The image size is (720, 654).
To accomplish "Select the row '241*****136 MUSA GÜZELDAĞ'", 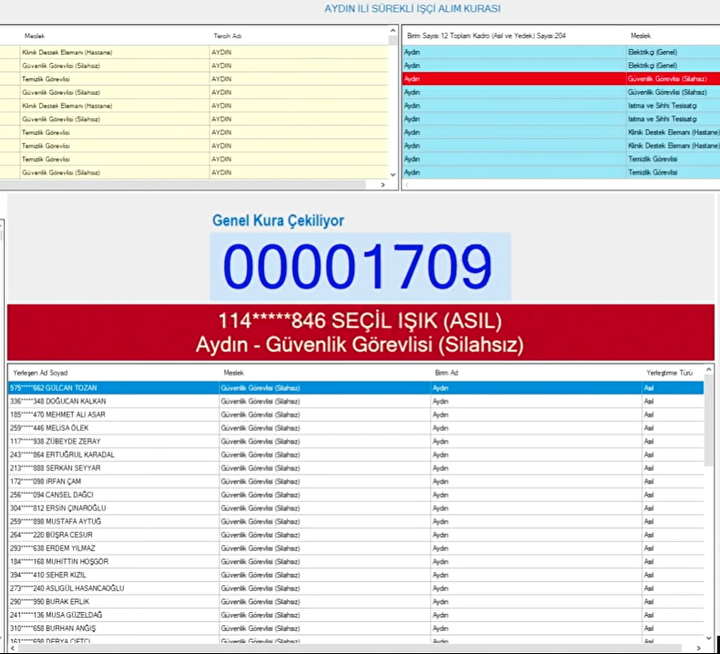I will click(x=356, y=615).
